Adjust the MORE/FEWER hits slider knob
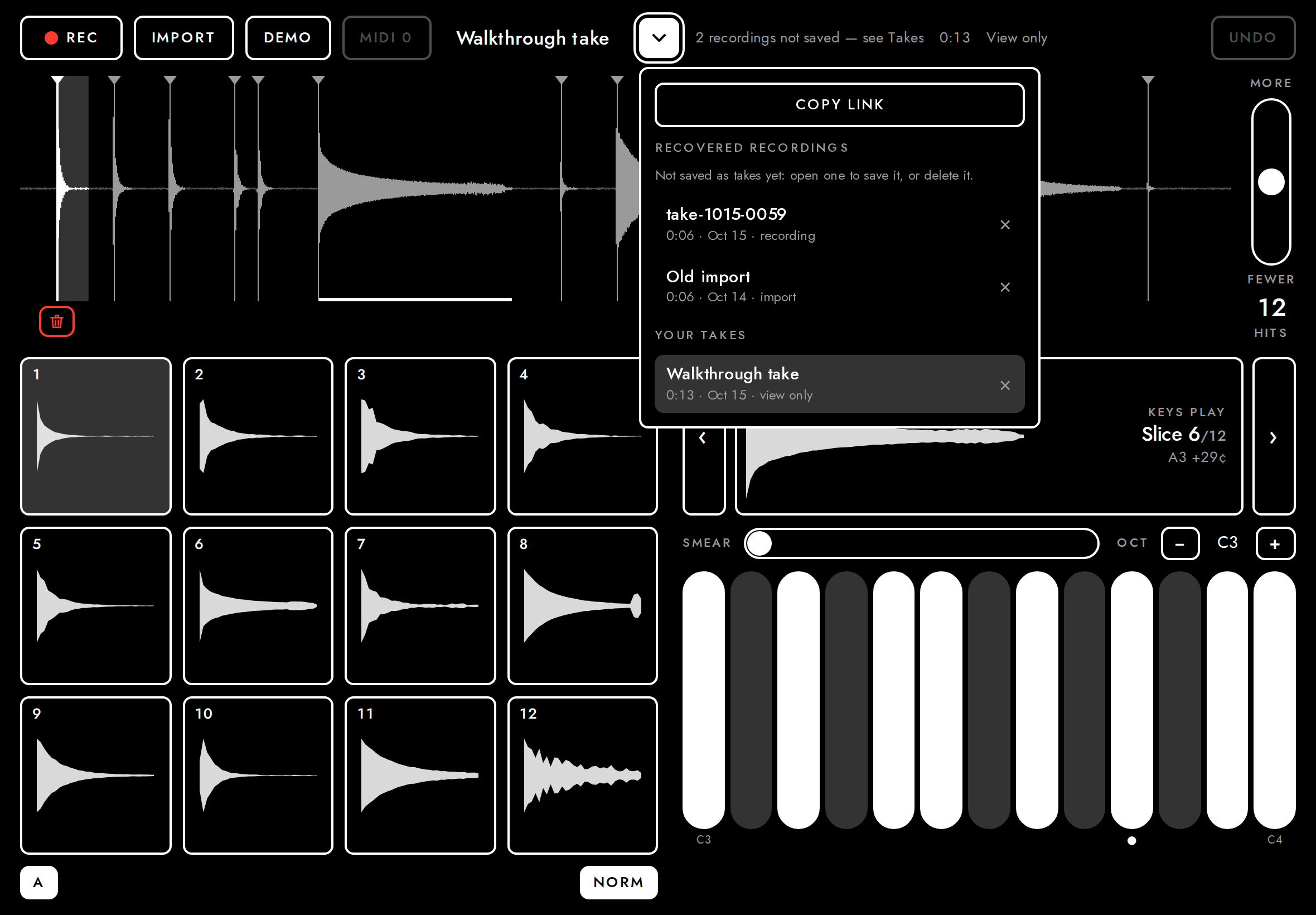Screen dimensions: 1316x915 (1271, 182)
